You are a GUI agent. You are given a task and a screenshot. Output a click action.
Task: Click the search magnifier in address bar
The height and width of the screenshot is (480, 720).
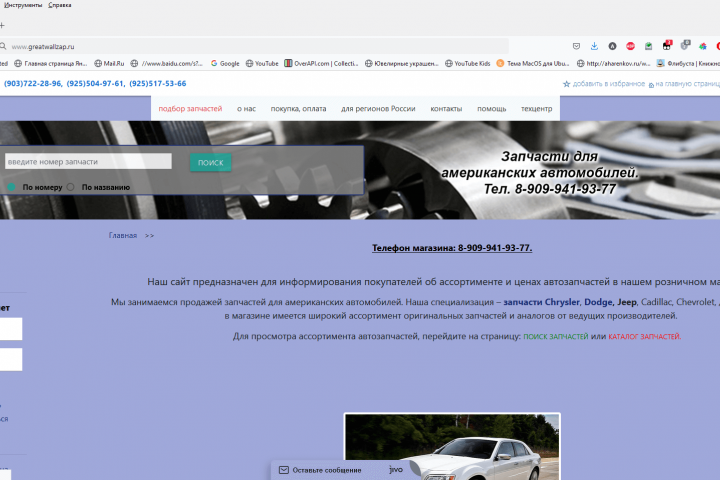(3, 46)
